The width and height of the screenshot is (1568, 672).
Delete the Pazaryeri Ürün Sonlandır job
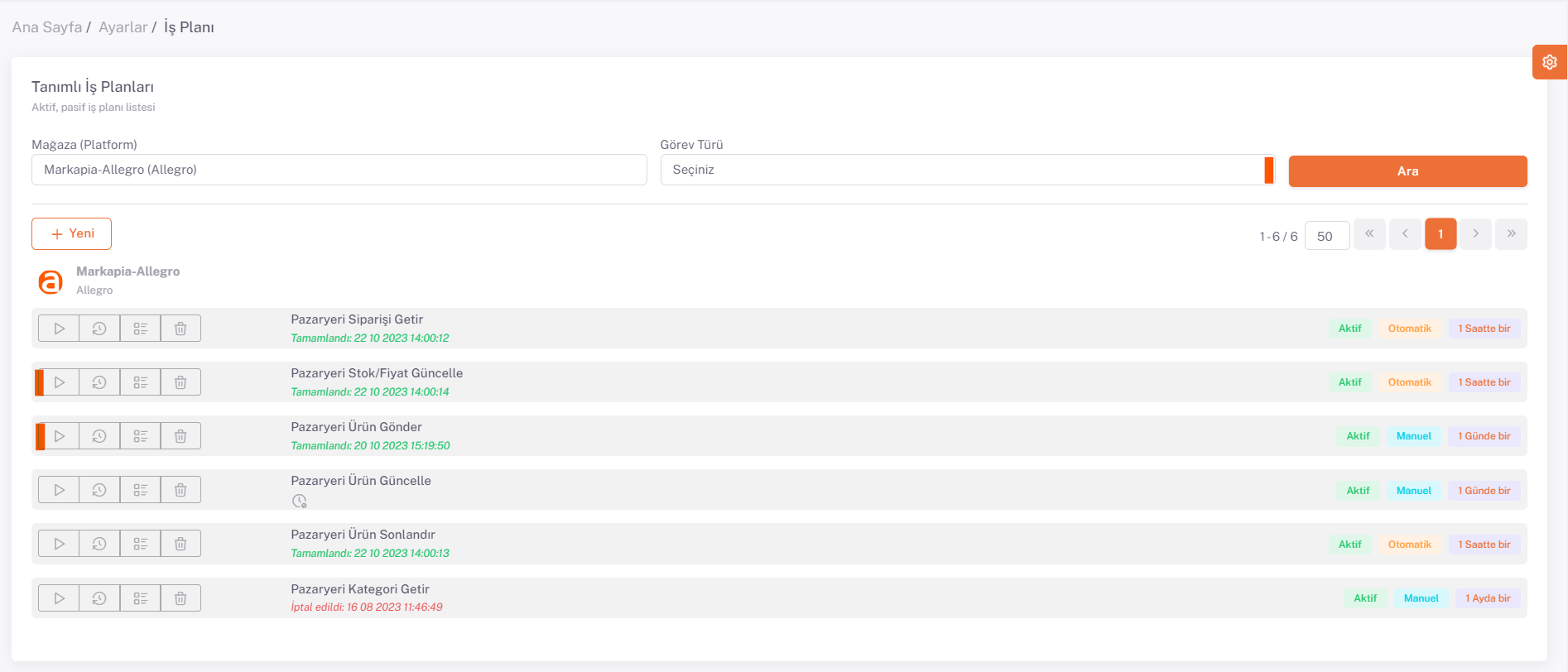pyautogui.click(x=180, y=544)
